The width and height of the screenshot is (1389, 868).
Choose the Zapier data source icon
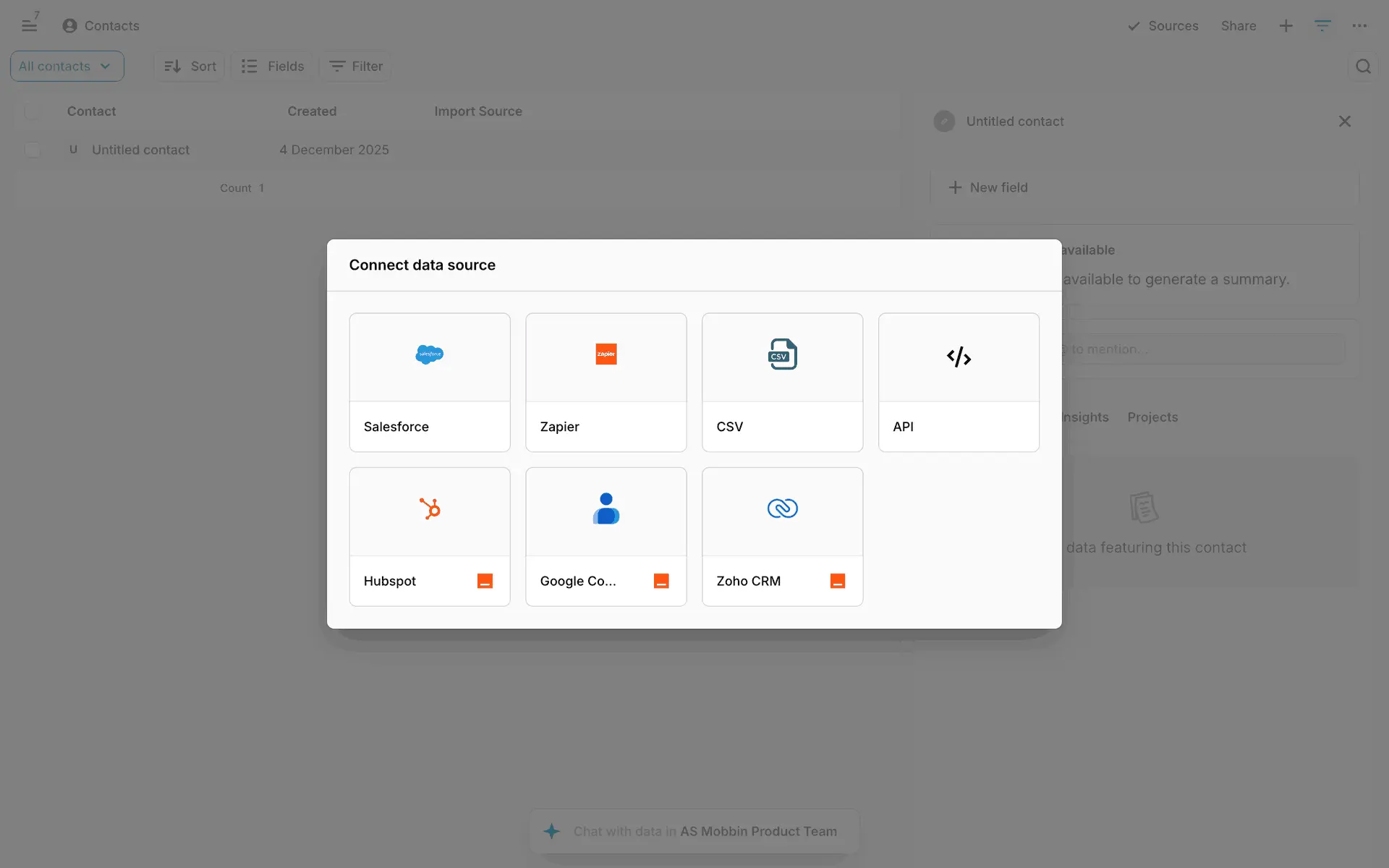pyautogui.click(x=606, y=354)
